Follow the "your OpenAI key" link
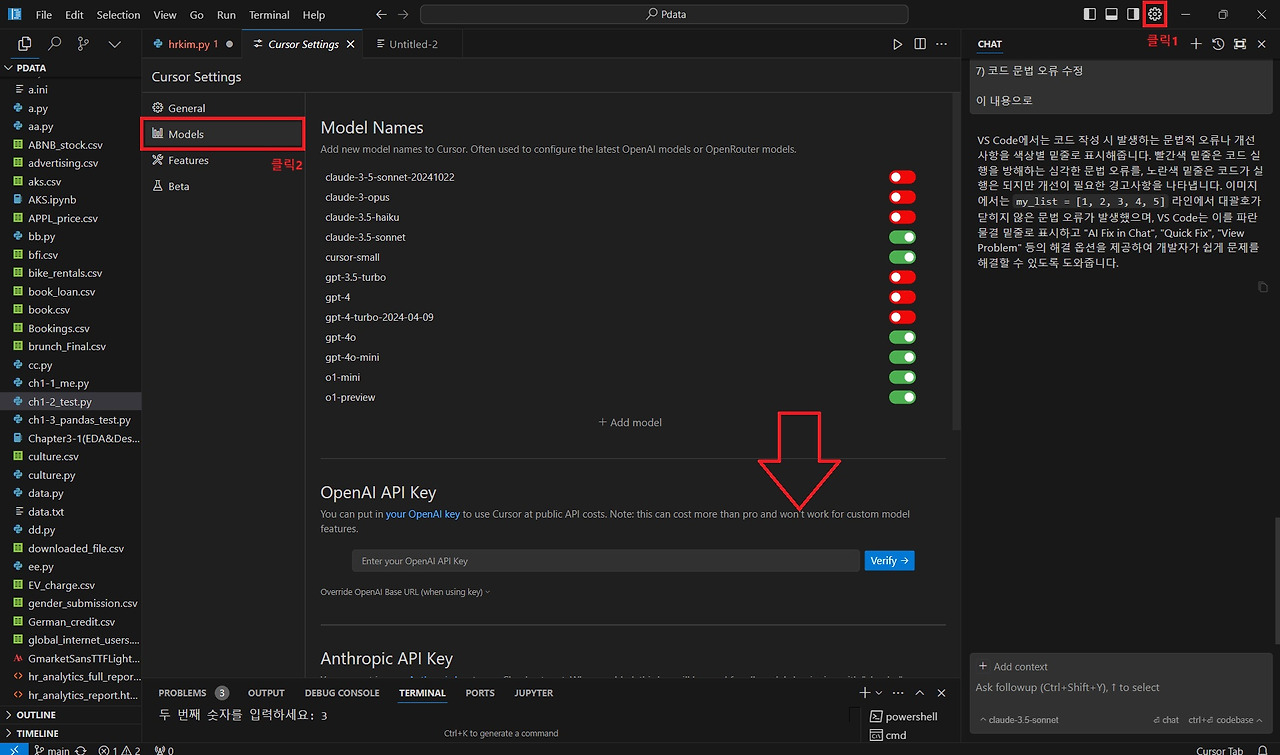1280x755 pixels. (423, 514)
